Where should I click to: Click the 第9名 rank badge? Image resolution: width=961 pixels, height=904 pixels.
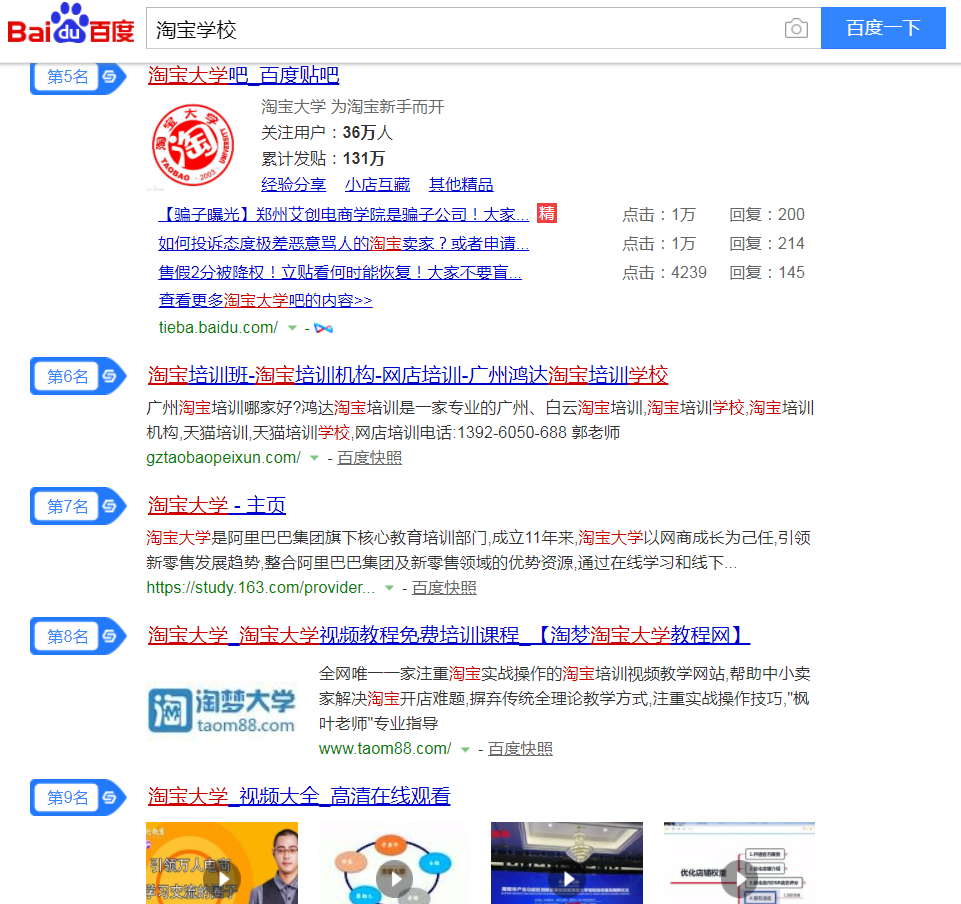point(78,797)
